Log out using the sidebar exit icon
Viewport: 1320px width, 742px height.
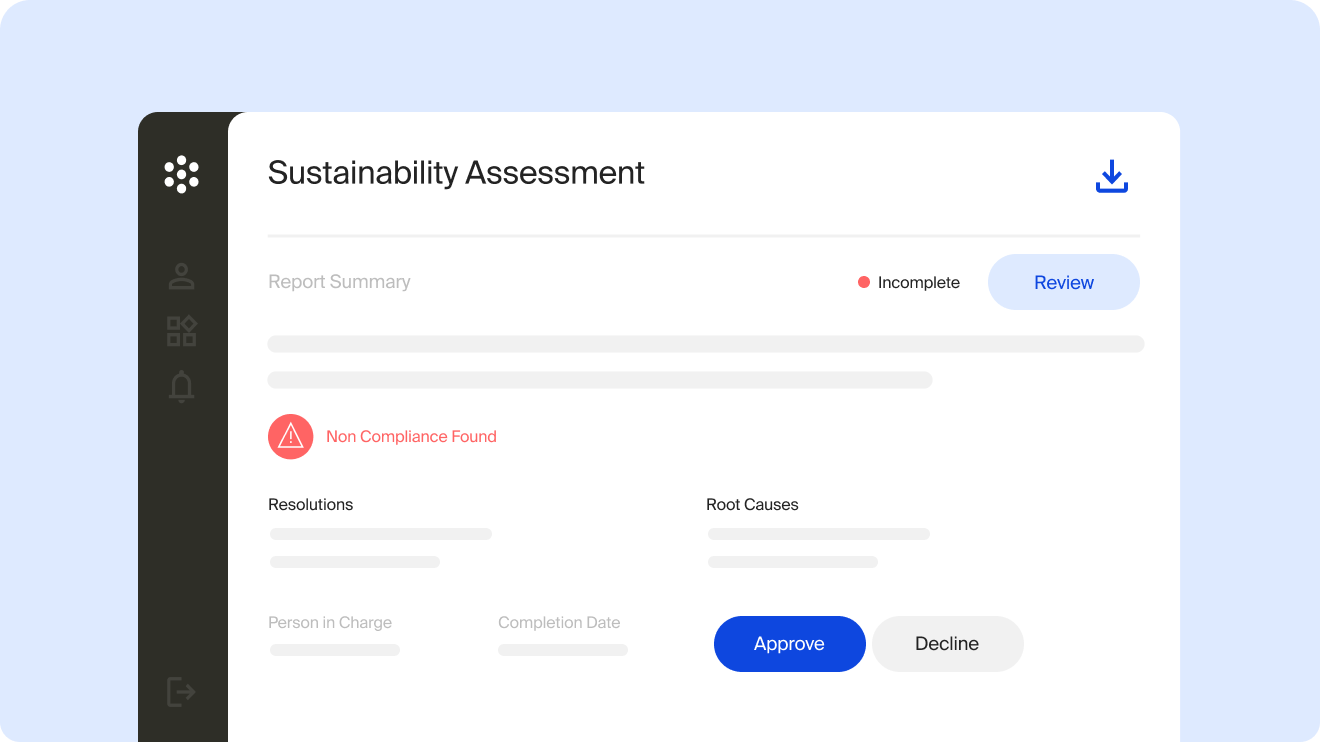click(180, 691)
